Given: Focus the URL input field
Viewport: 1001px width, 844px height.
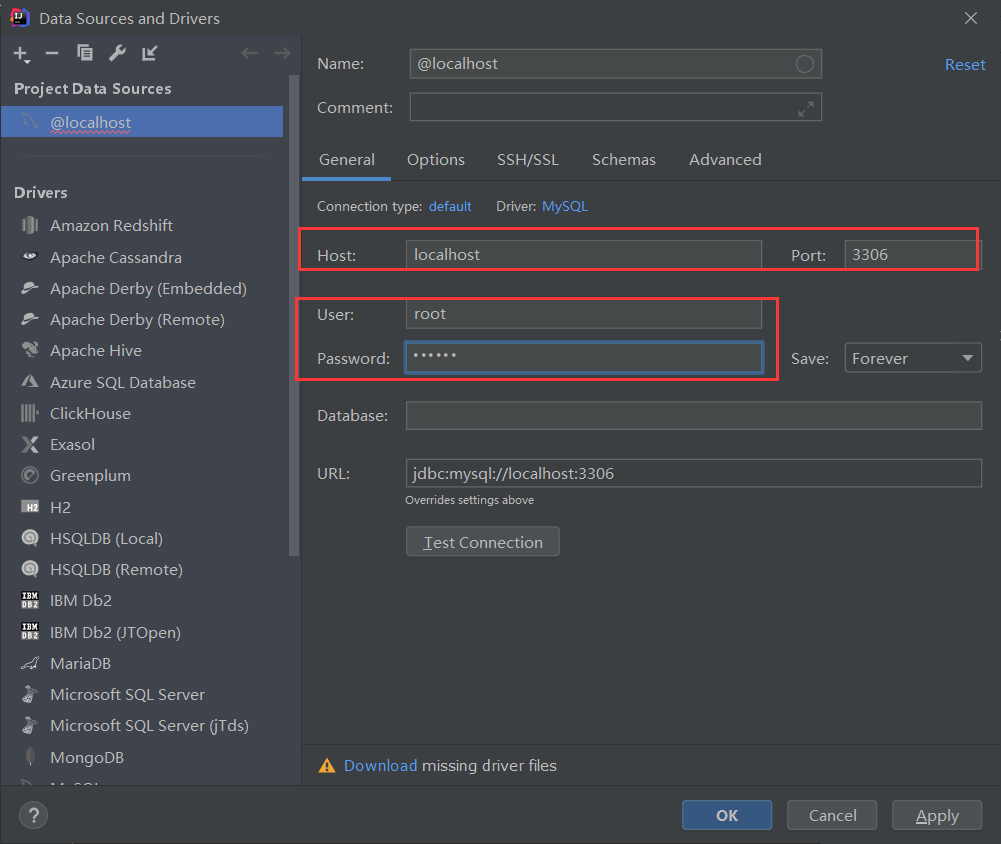Looking at the screenshot, I should pyautogui.click(x=693, y=473).
